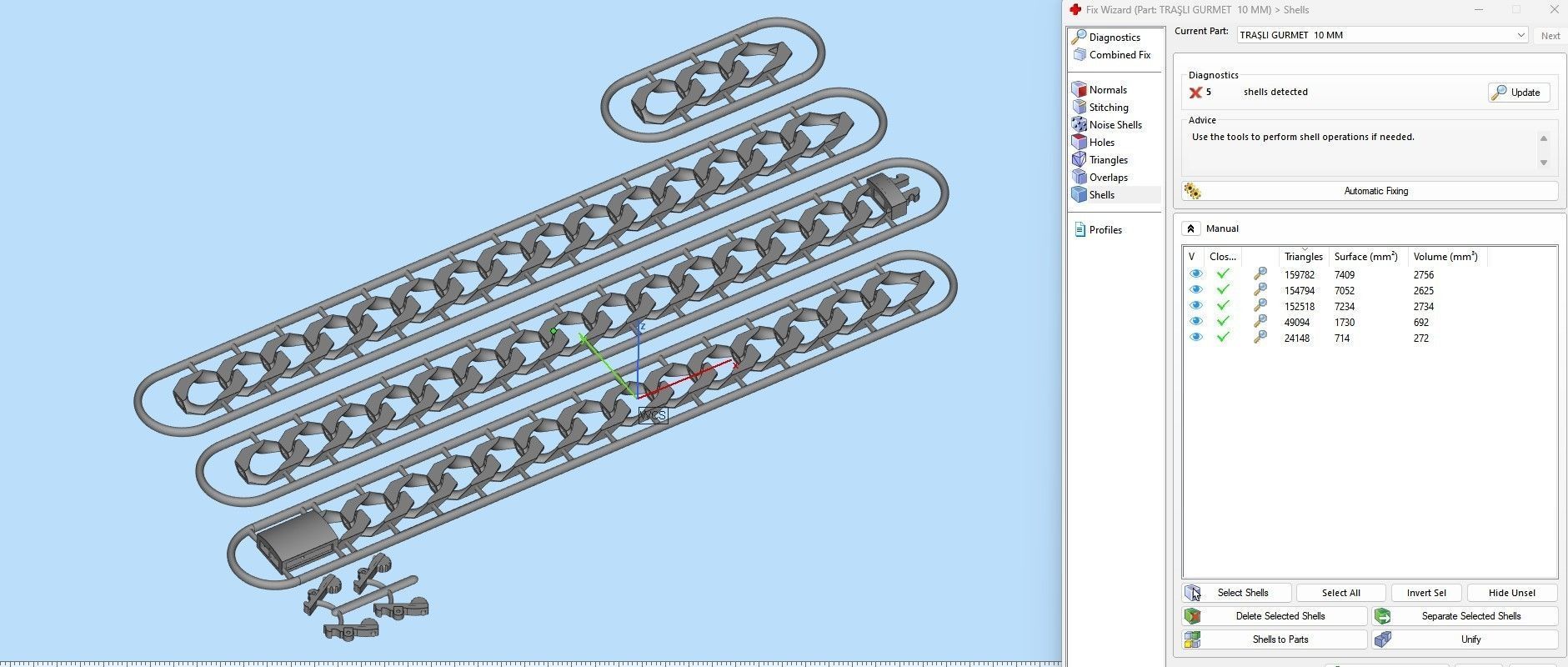
Task: Zoom to shell with 24148 triangles
Action: click(1260, 338)
